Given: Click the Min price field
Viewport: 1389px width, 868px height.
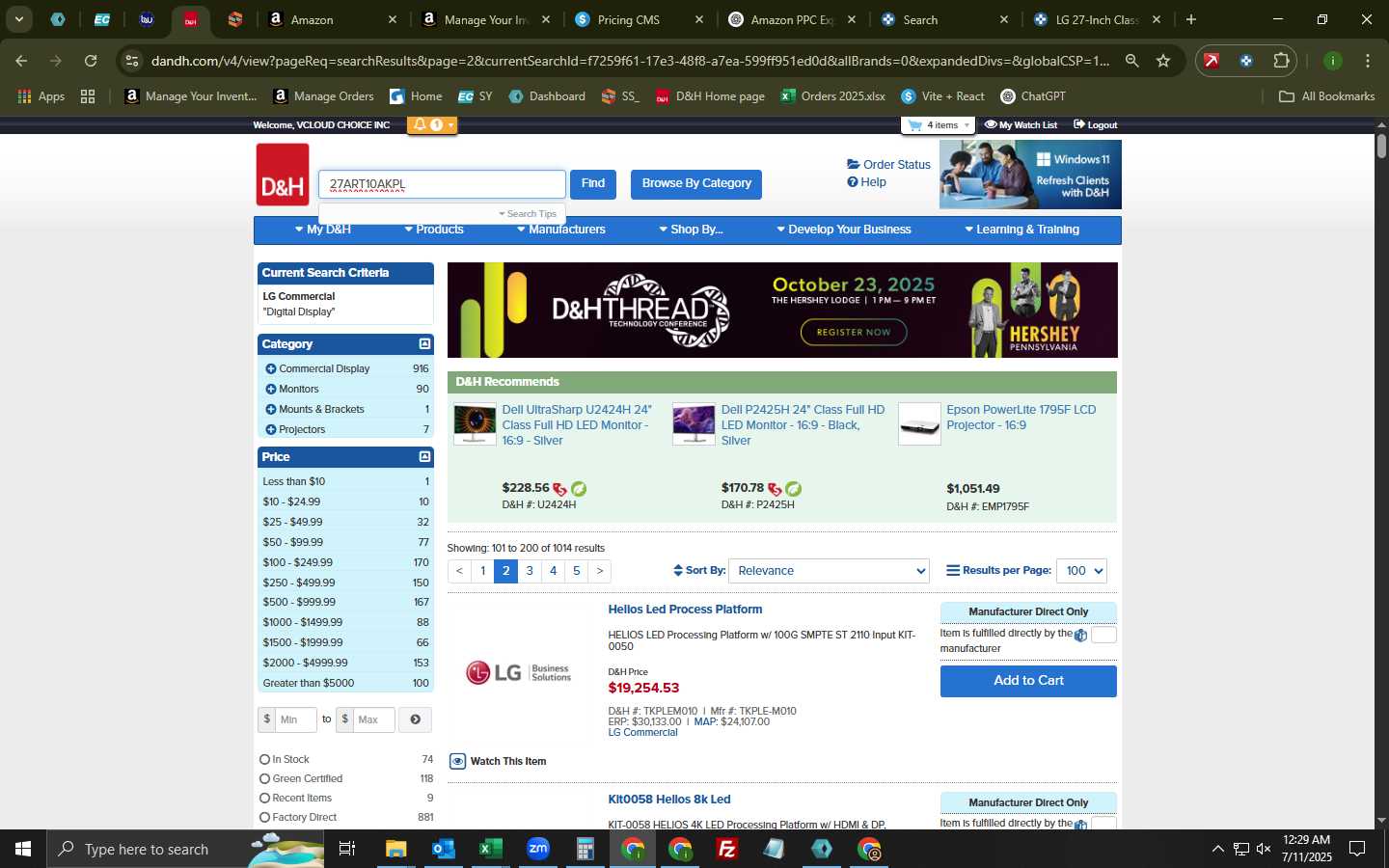Looking at the screenshot, I should coord(295,719).
